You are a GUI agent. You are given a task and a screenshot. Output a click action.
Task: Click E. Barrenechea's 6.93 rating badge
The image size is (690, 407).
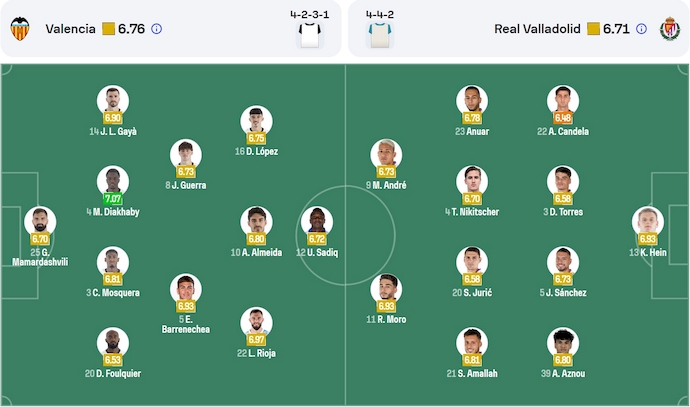[x=185, y=306]
